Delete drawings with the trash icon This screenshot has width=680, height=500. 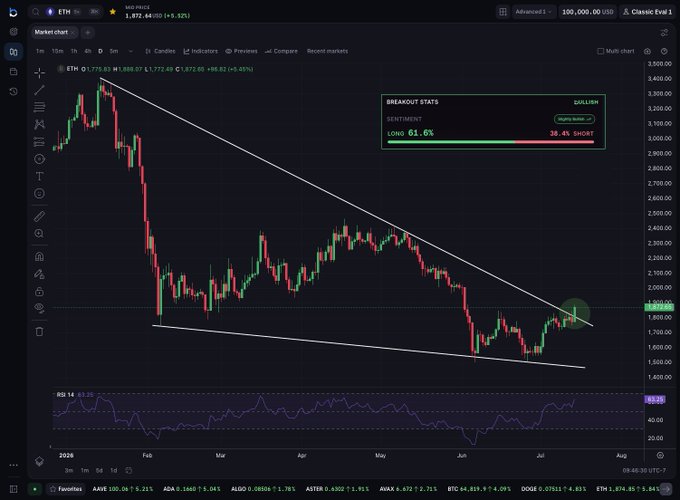click(x=39, y=332)
